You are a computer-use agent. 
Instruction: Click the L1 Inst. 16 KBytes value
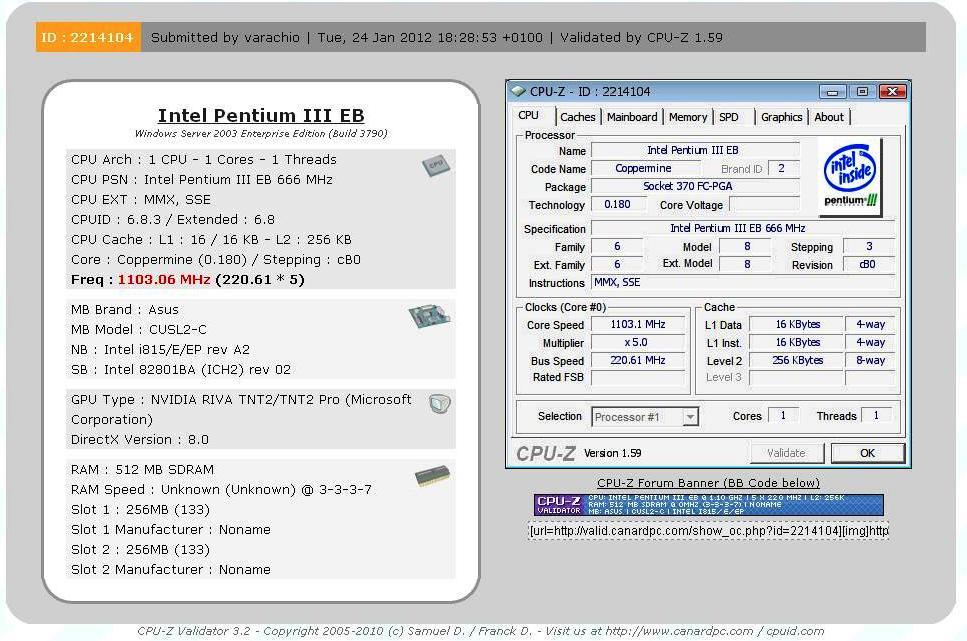point(797,342)
